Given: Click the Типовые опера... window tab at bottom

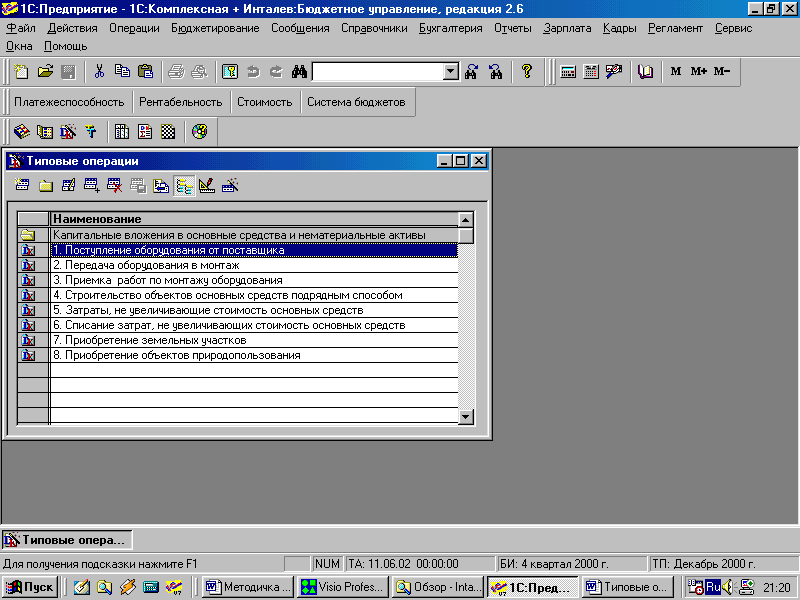Looking at the screenshot, I should 67,540.
